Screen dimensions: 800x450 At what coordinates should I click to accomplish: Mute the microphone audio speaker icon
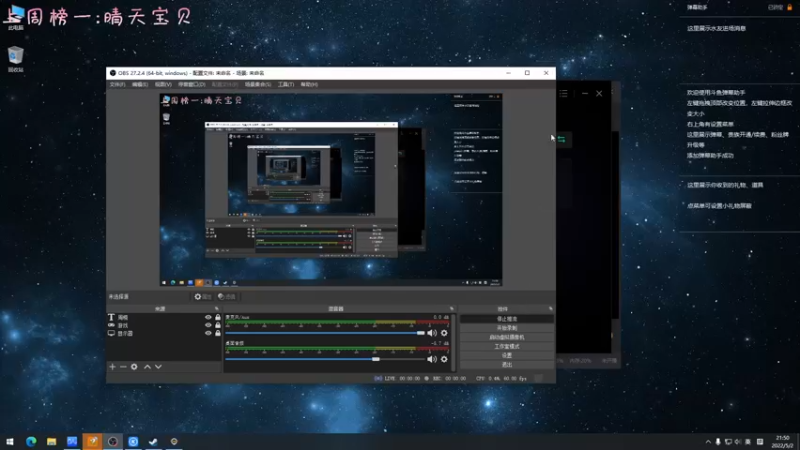point(432,333)
